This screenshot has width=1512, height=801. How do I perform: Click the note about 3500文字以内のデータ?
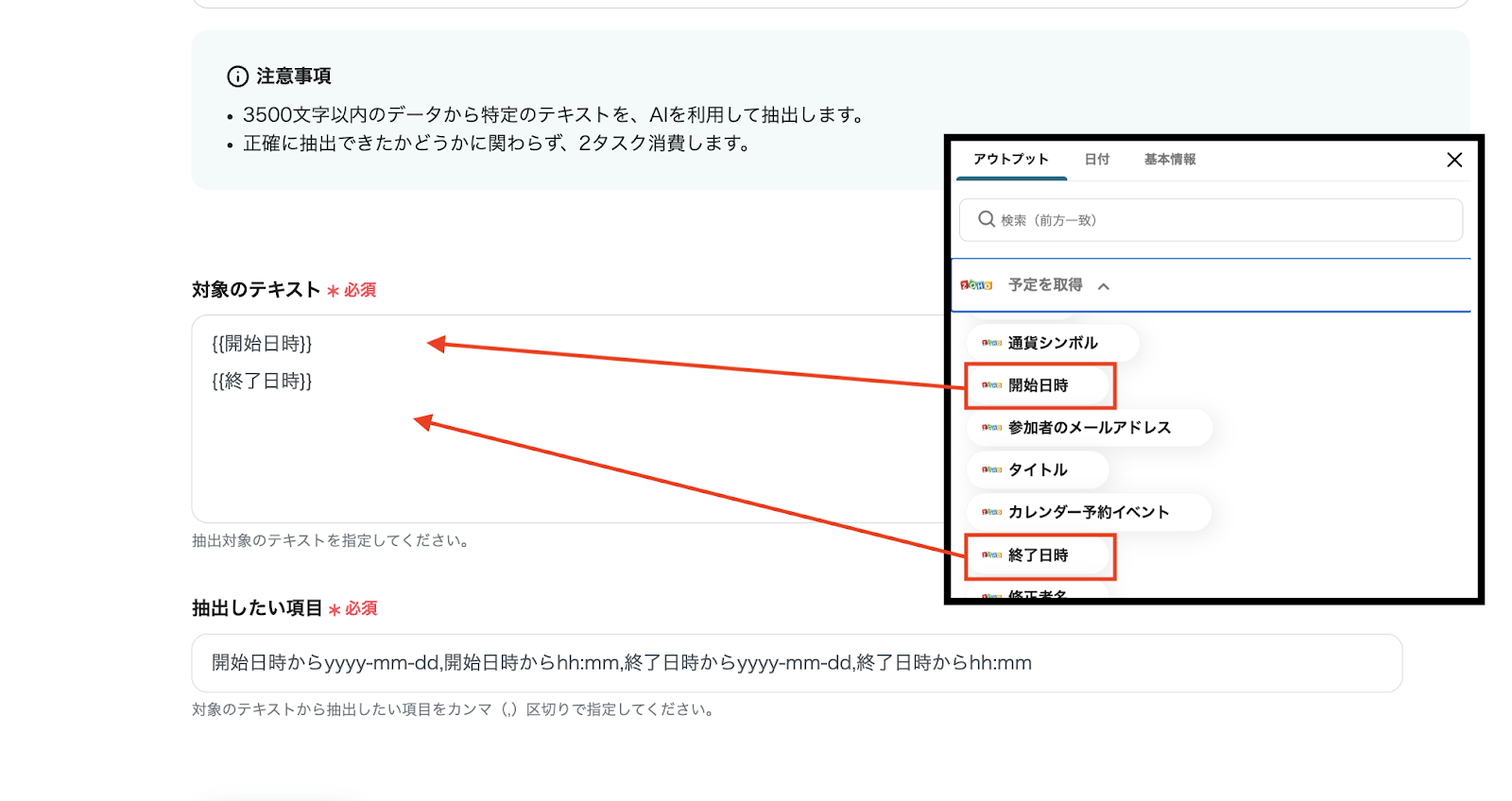pos(555,115)
